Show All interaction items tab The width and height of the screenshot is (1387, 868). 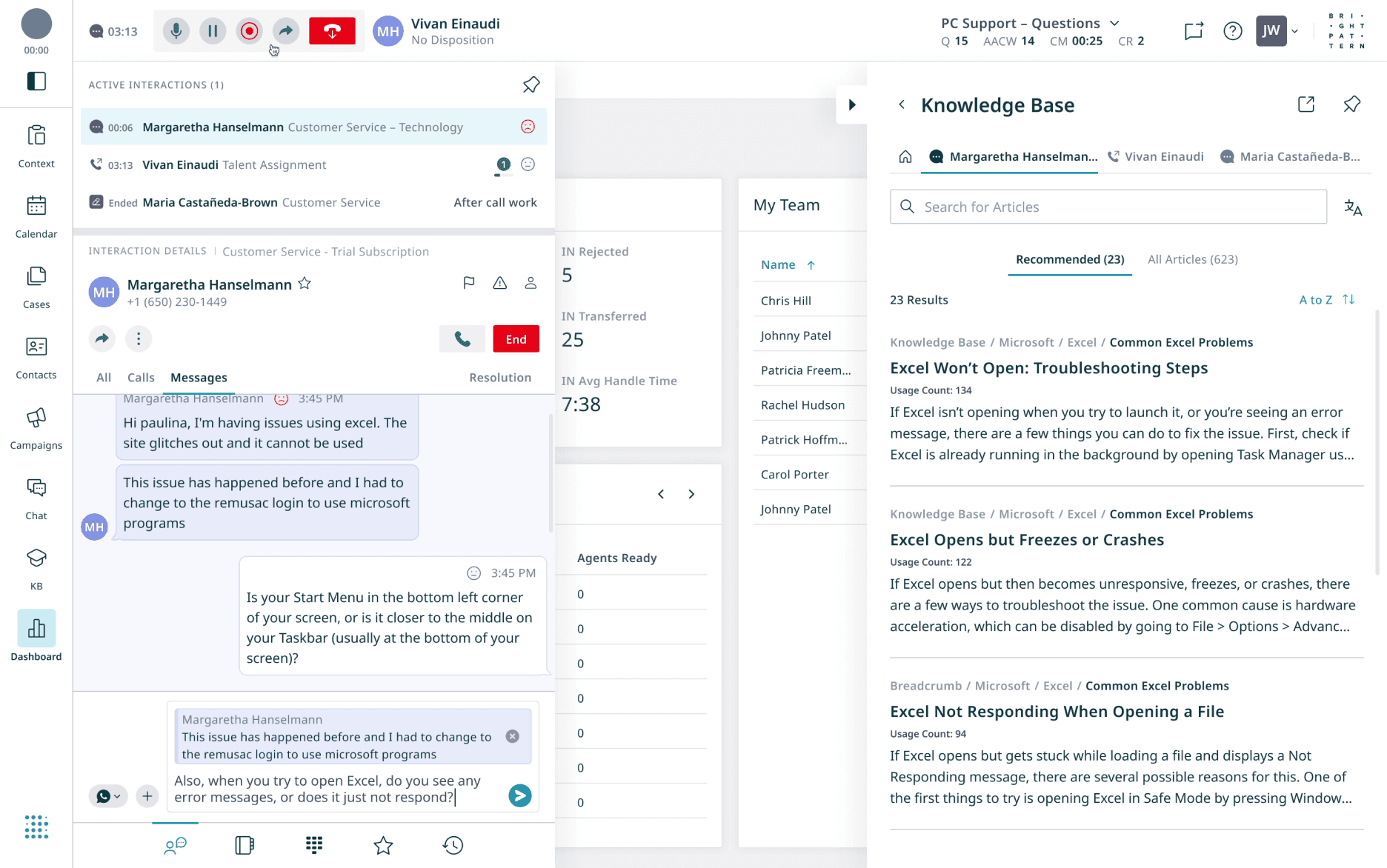104,378
